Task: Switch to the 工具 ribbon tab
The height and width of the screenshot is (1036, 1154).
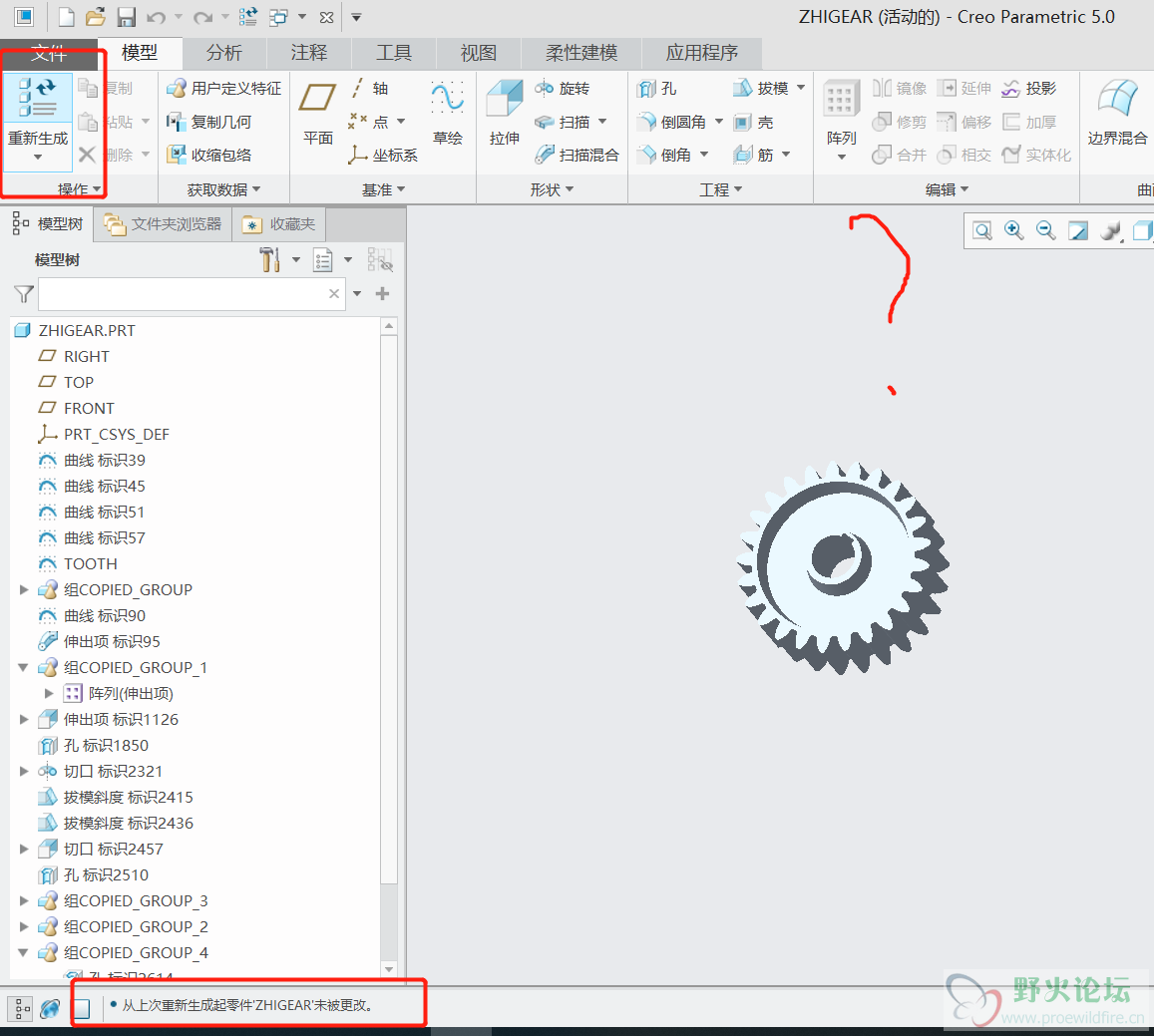Action: 394,53
